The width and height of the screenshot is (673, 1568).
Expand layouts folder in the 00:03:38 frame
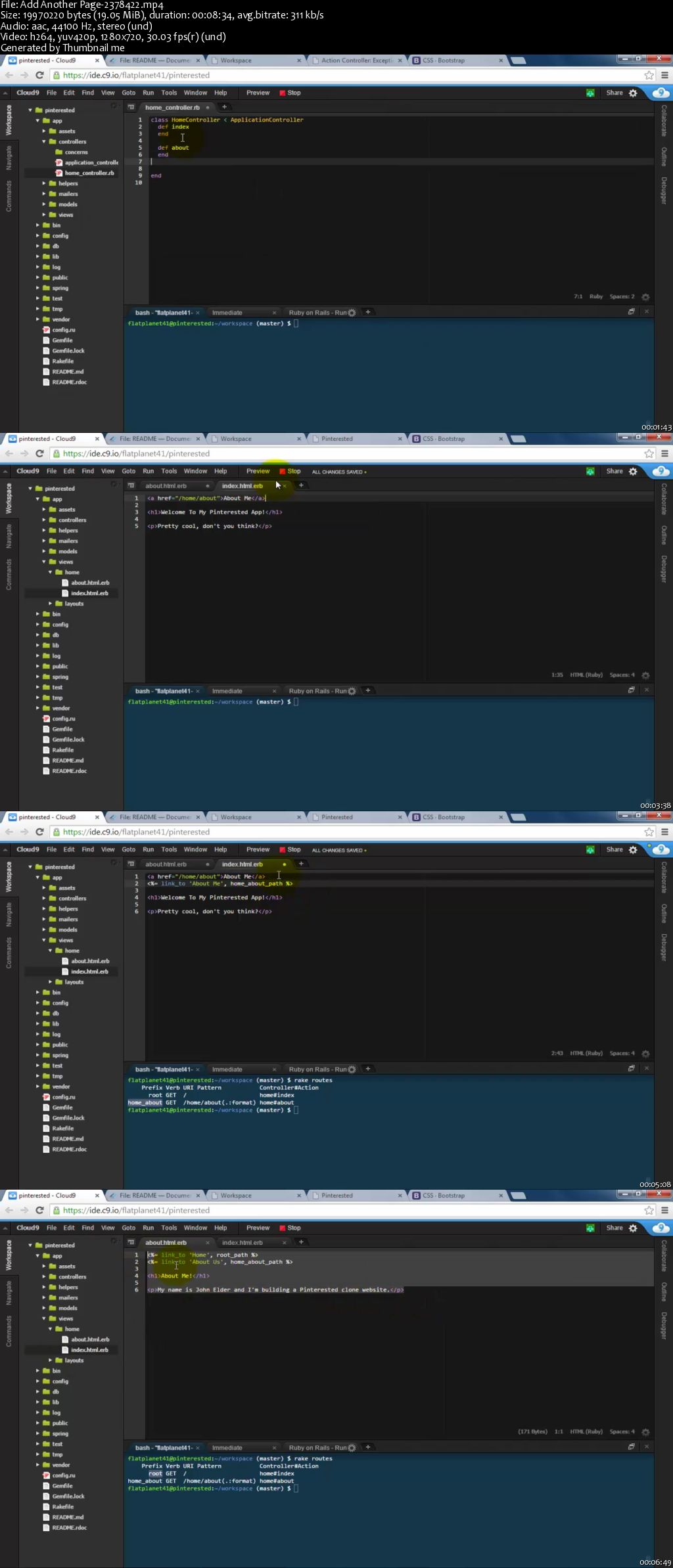pyautogui.click(x=51, y=604)
